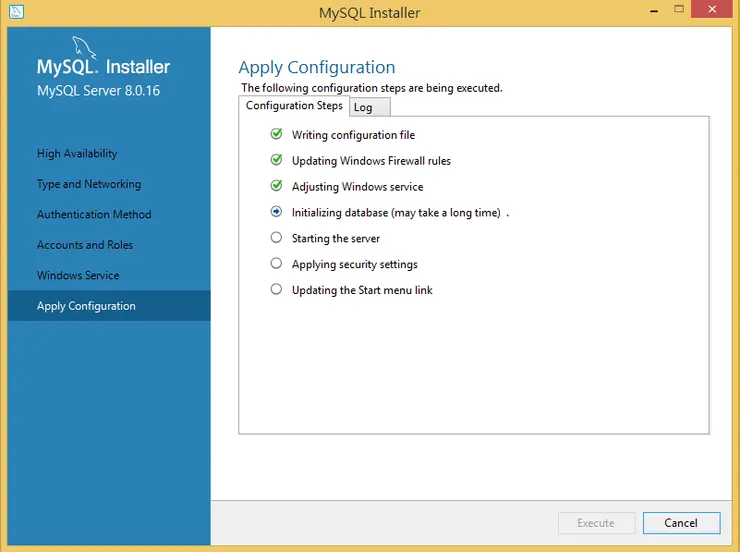The width and height of the screenshot is (740, 552).
Task: Click green checkmark beside Writing configuration file
Action: click(x=277, y=134)
